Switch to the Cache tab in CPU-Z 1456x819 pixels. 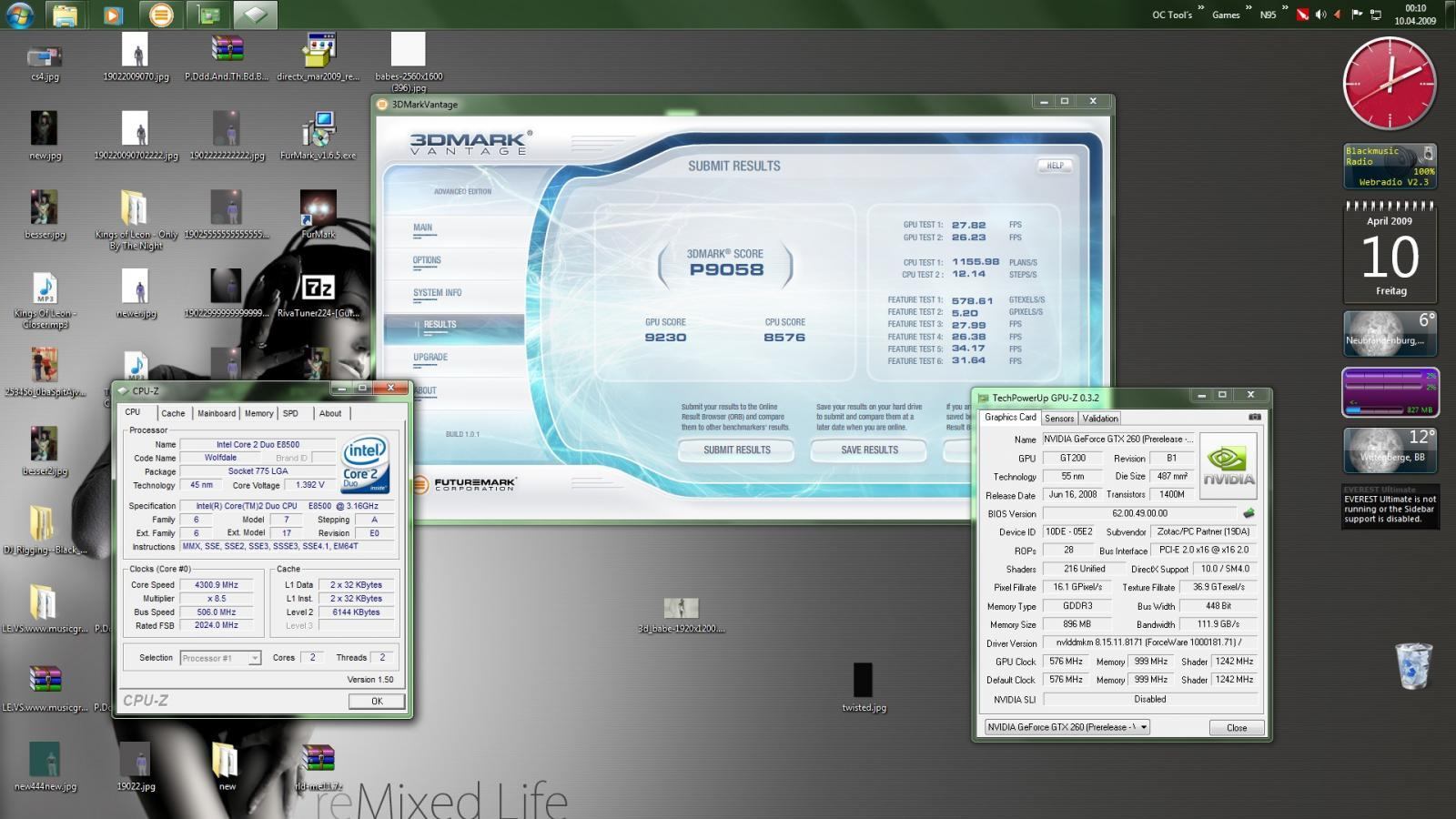[x=173, y=413]
